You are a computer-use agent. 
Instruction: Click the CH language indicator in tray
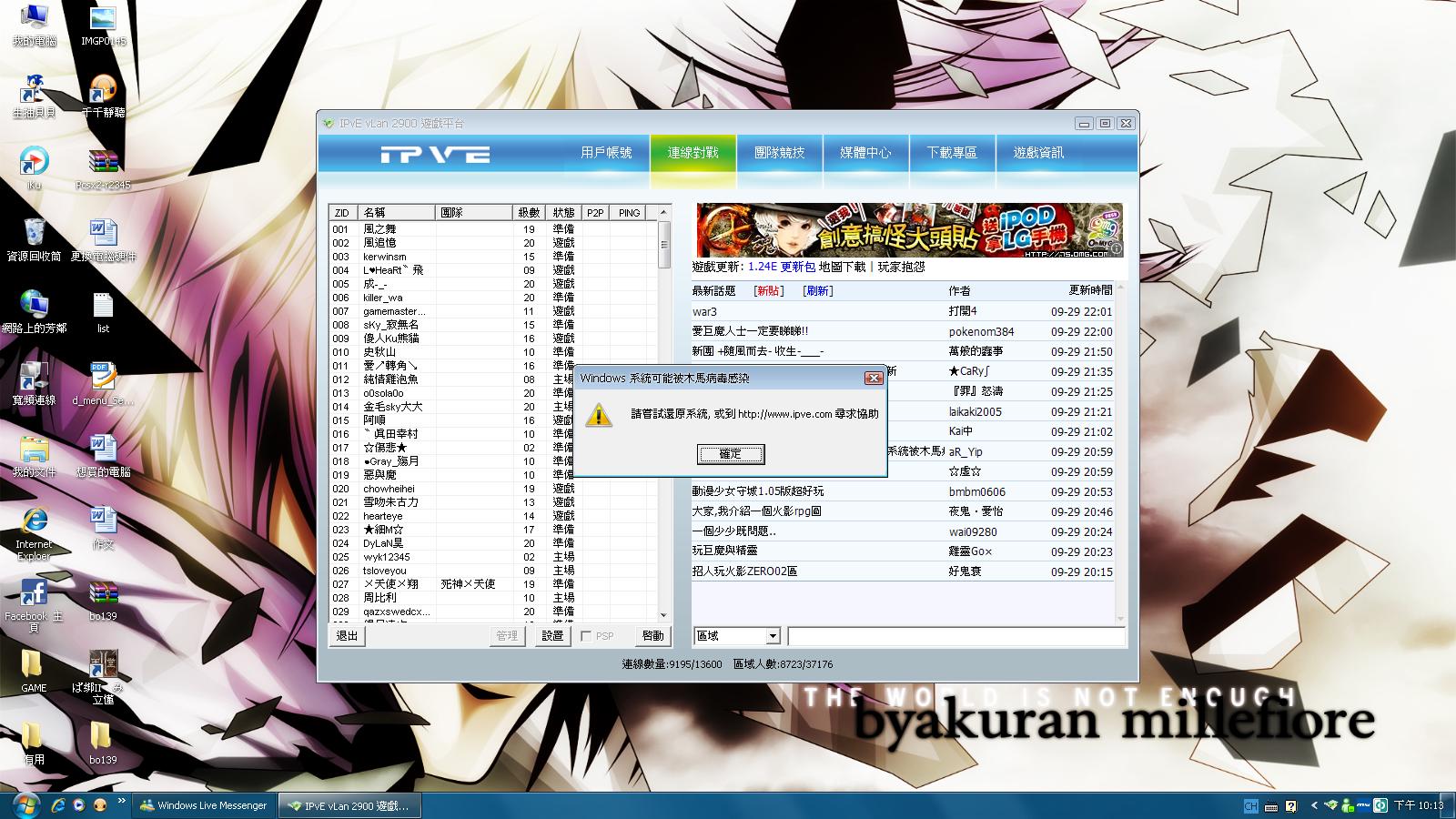pyautogui.click(x=1251, y=805)
